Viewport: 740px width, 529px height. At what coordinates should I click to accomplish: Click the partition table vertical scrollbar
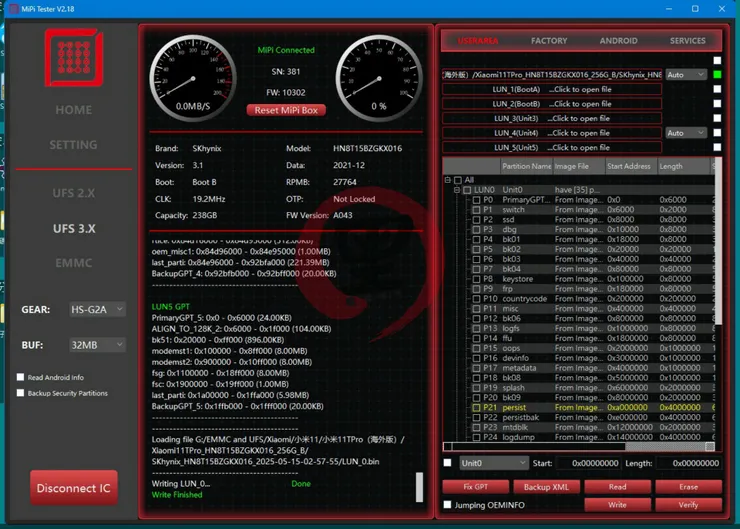coord(718,242)
